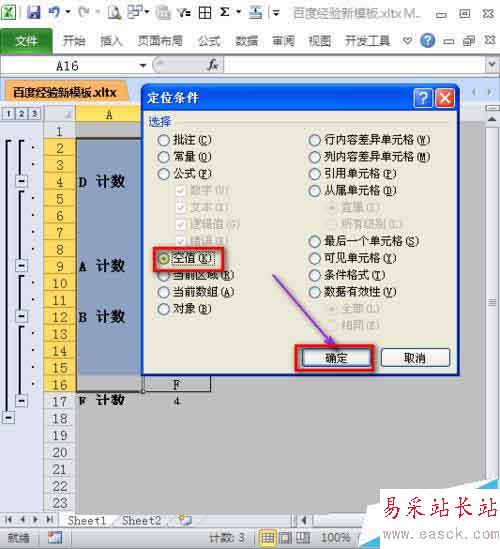The width and height of the screenshot is (500, 549).
Task: Minimize the ribbon with the caret icon
Action: click(x=407, y=41)
